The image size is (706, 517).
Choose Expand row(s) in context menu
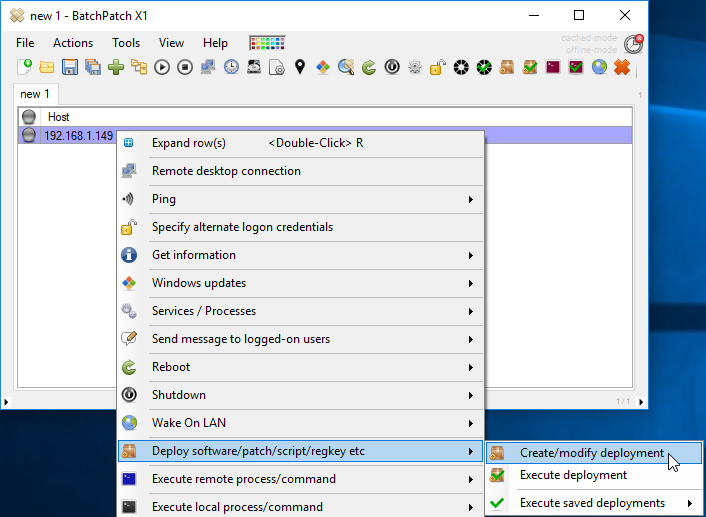pos(300,143)
